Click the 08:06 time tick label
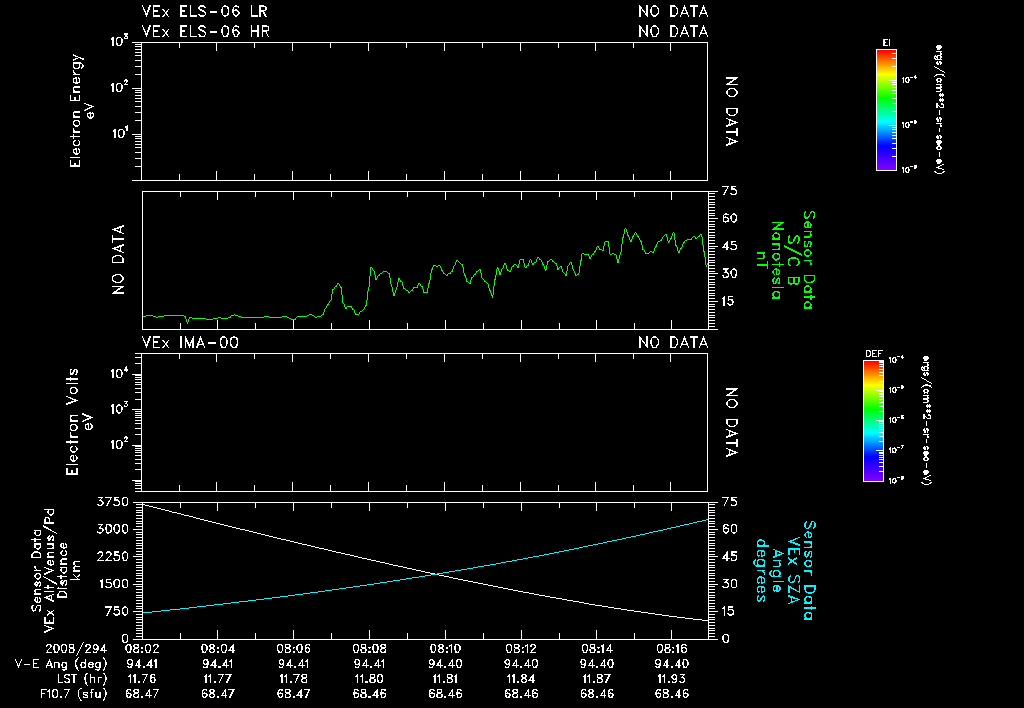 [x=293, y=649]
